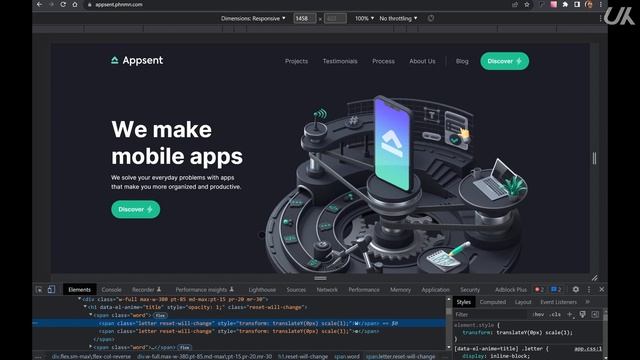
Task: Open rendering emulation paintbrush icon in Styles
Action: click(582, 314)
